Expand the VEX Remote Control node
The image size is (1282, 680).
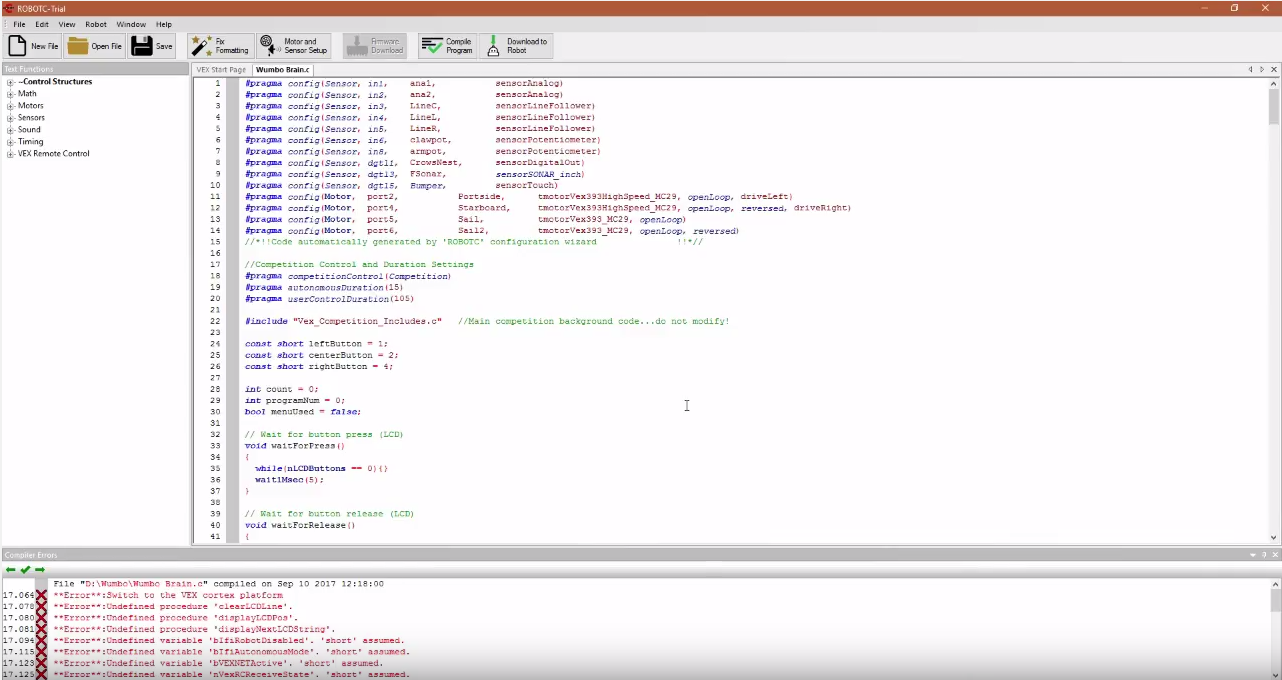(10, 154)
